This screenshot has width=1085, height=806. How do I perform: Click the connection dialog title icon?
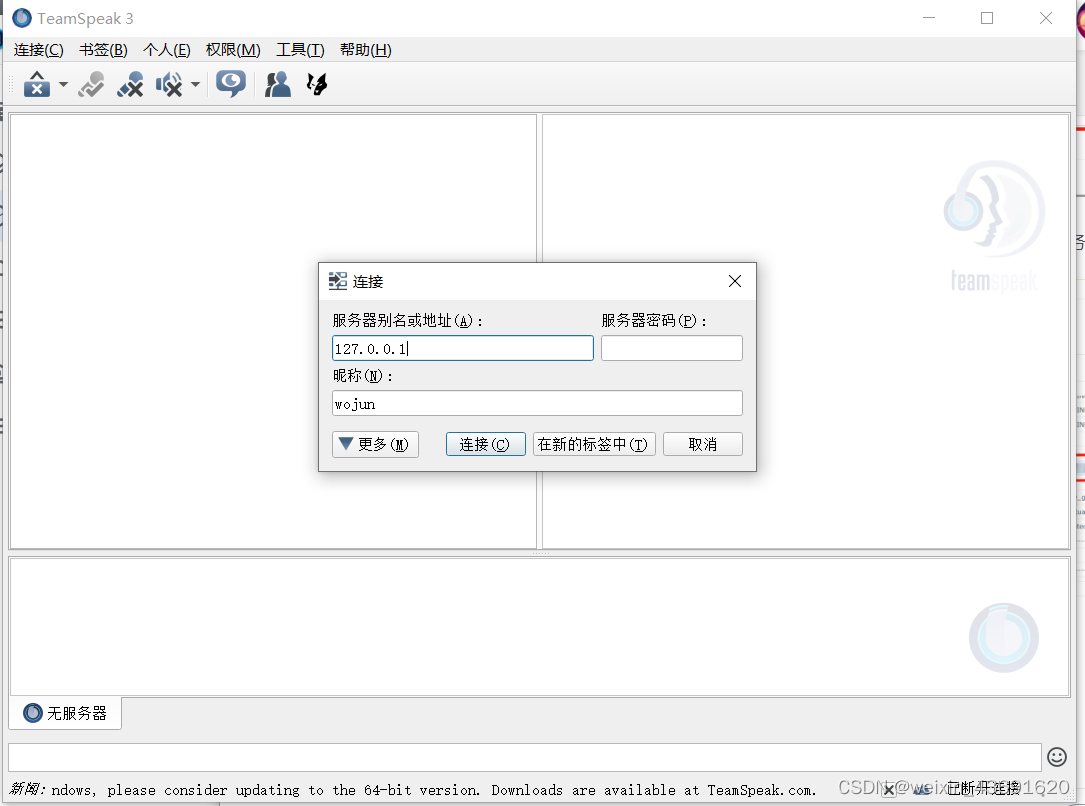click(x=338, y=281)
